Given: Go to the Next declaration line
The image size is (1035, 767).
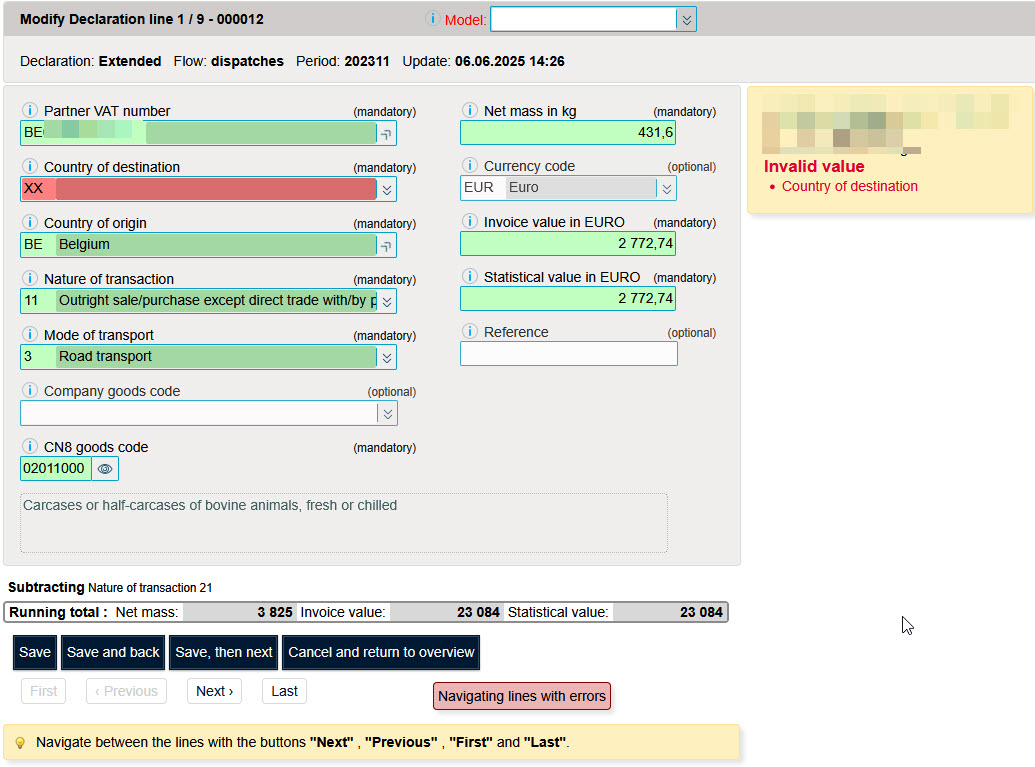Looking at the screenshot, I should pos(214,691).
